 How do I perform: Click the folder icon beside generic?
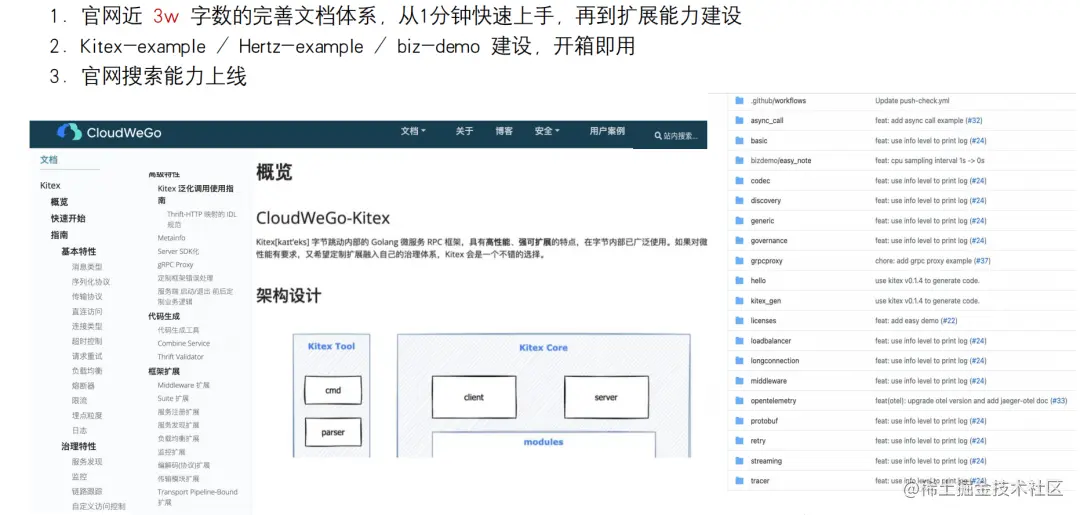739,220
